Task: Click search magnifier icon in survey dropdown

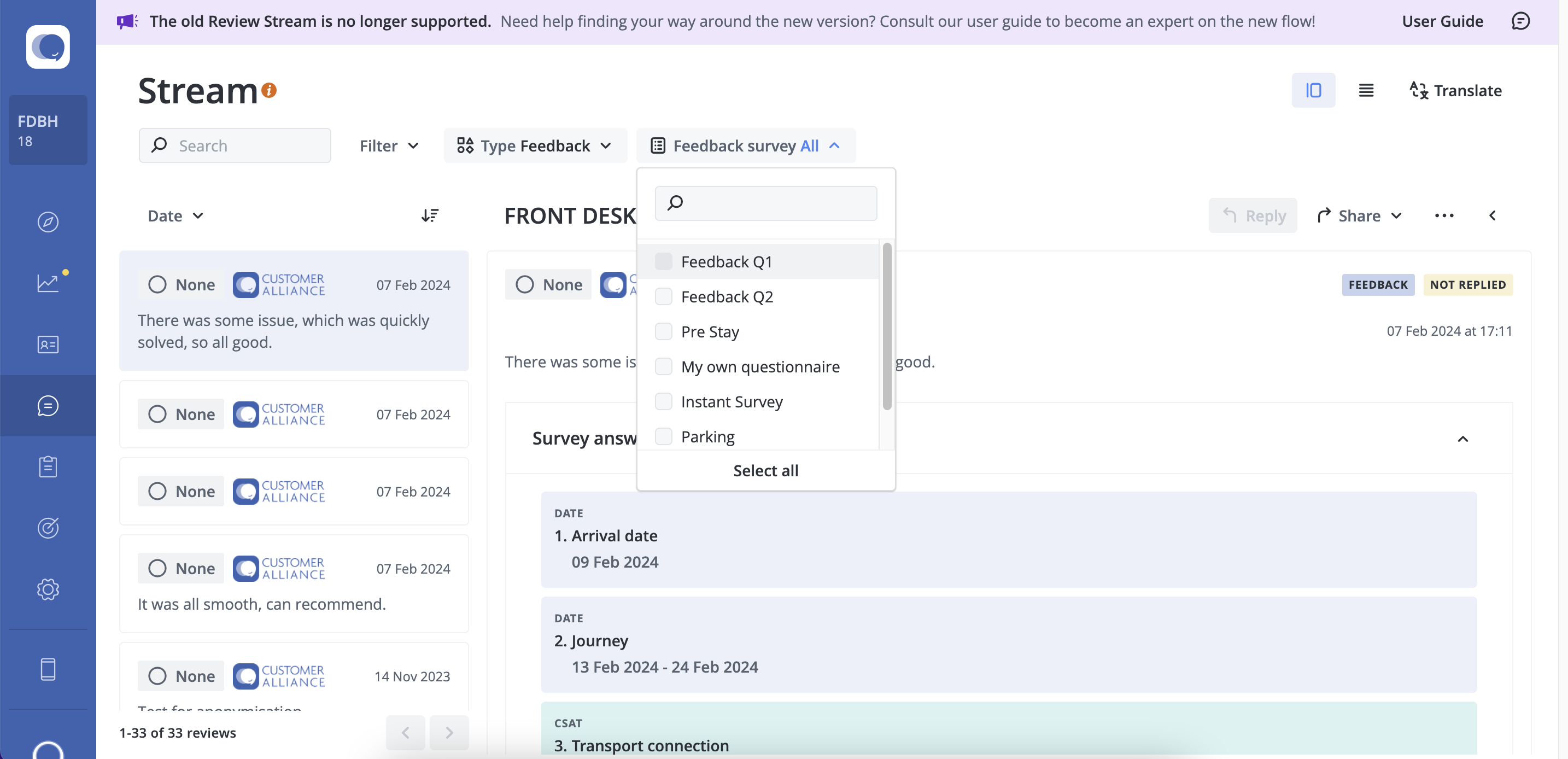Action: pos(675,203)
